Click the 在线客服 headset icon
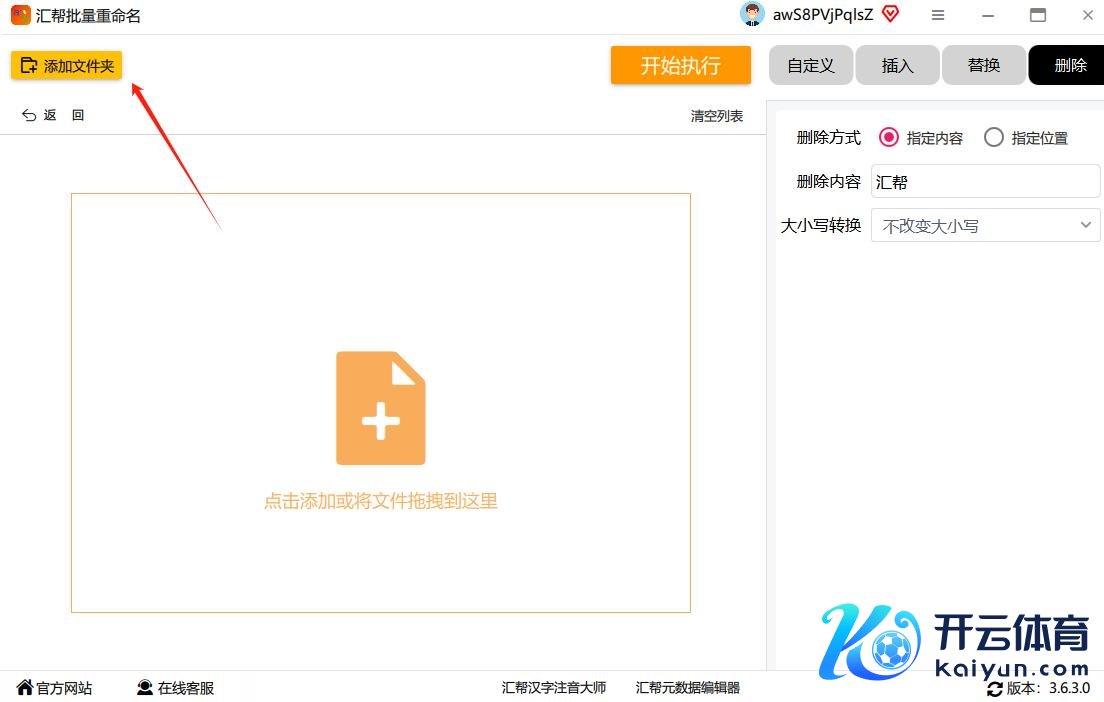1104x702 pixels. pyautogui.click(x=145, y=688)
